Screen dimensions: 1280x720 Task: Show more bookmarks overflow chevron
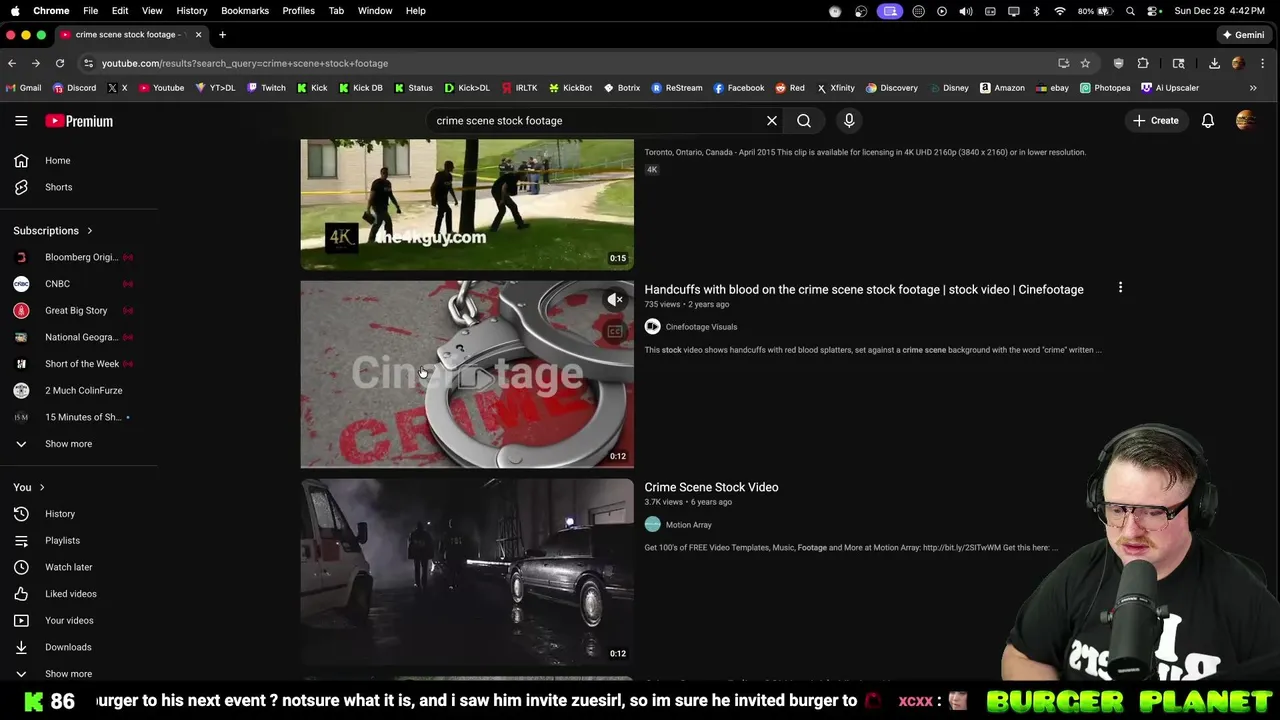pyautogui.click(x=1253, y=88)
